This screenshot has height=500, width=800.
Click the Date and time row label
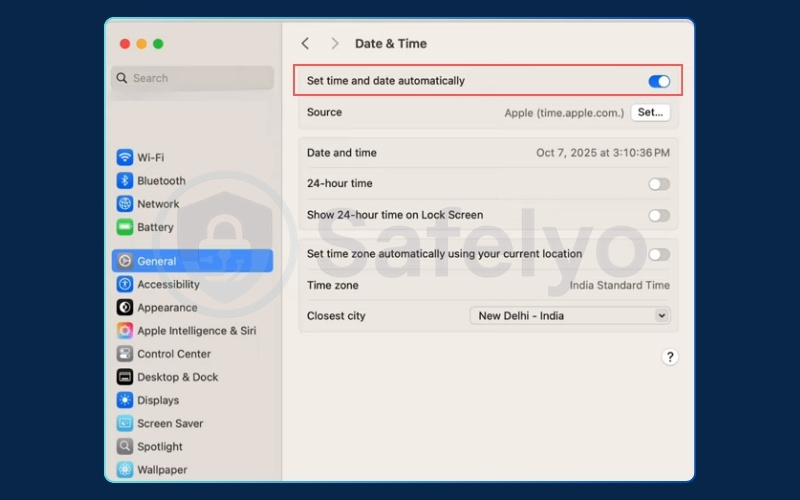click(x=342, y=153)
